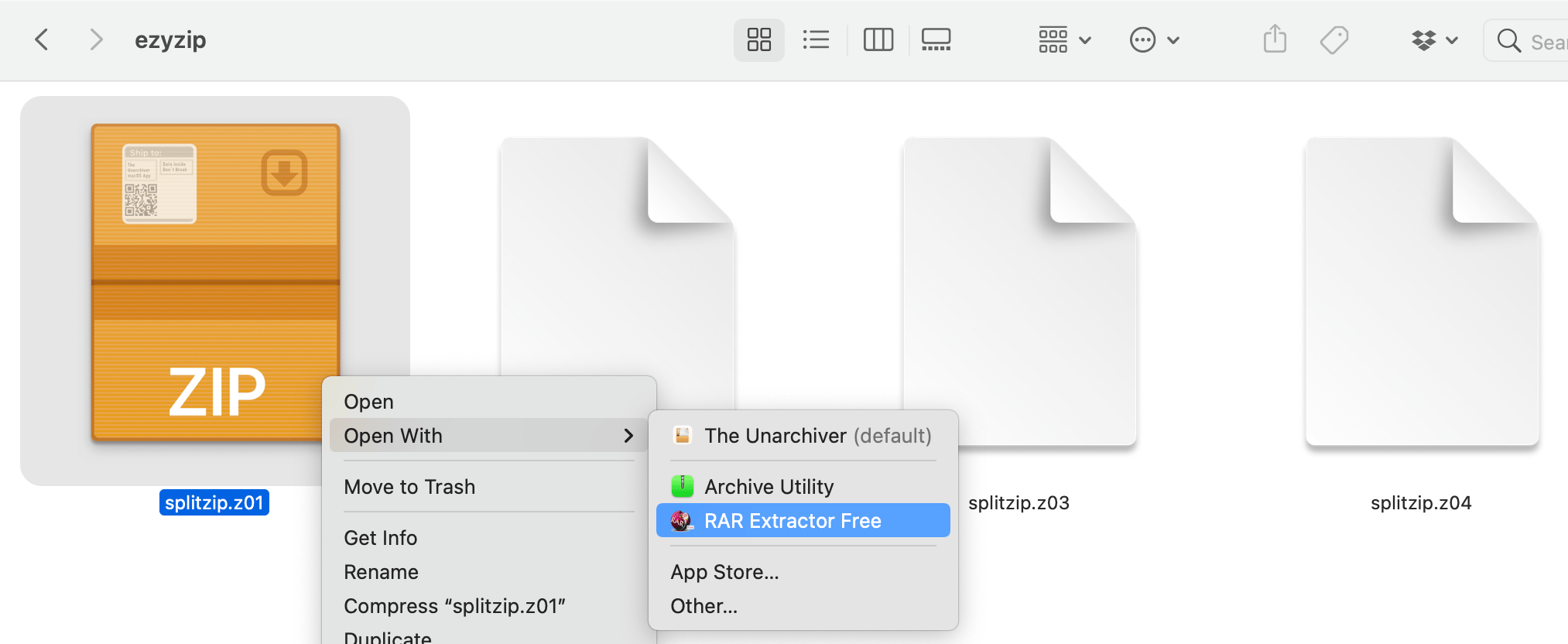Choose Get Info in context menu
The image size is (1568, 644).
[x=489, y=538]
